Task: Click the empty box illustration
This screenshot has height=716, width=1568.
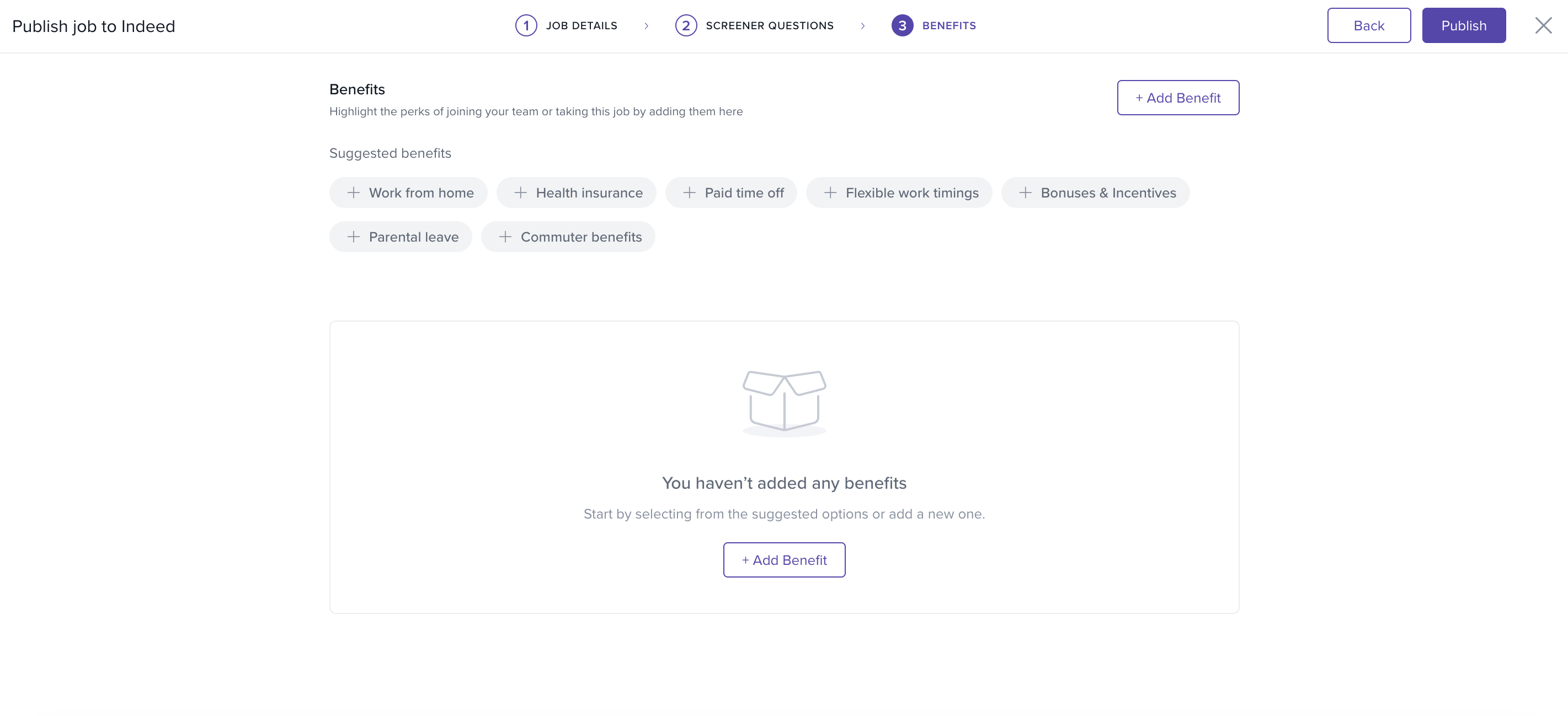Action: [x=784, y=403]
